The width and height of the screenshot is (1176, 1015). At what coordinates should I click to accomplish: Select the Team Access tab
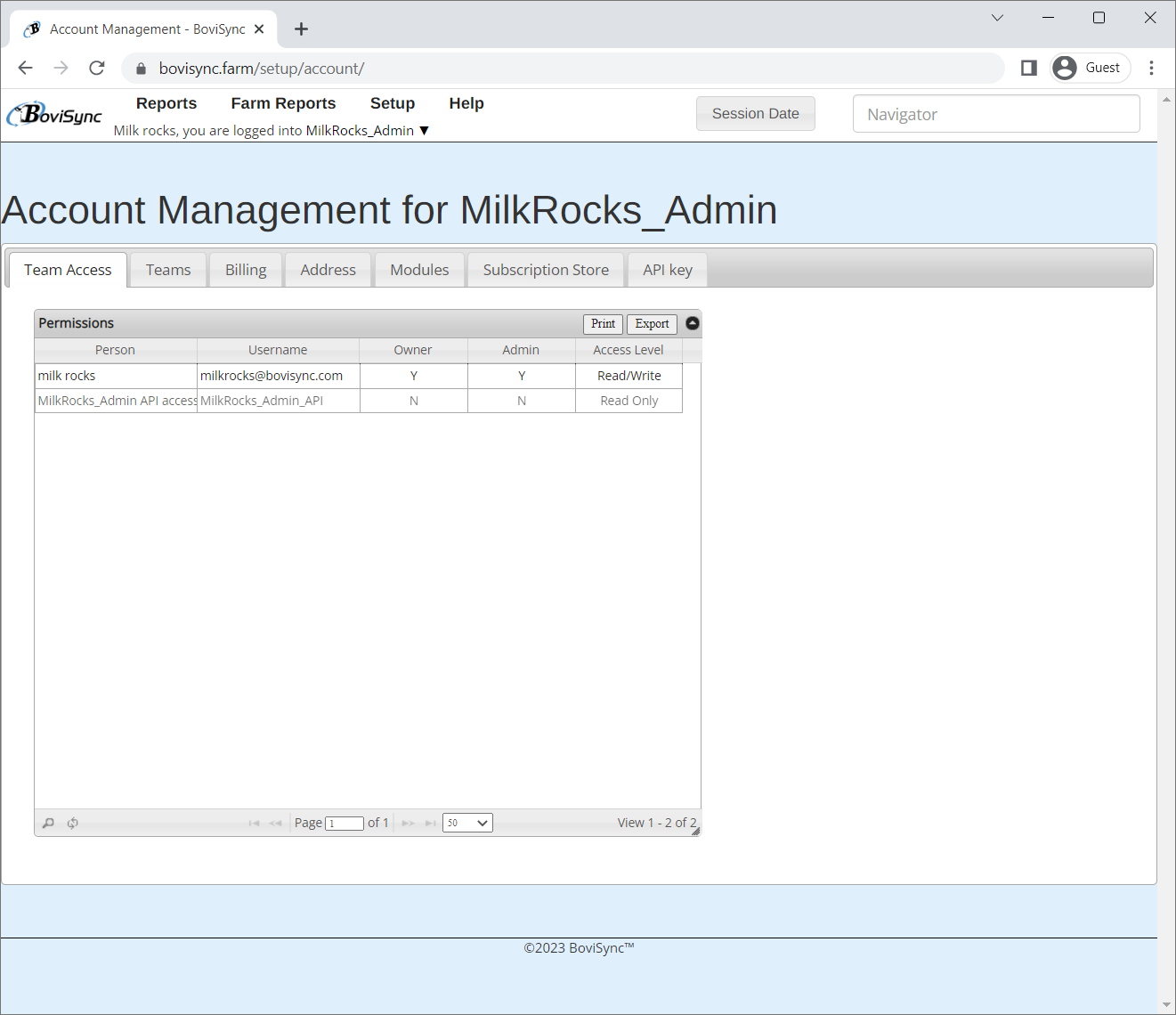click(x=68, y=270)
